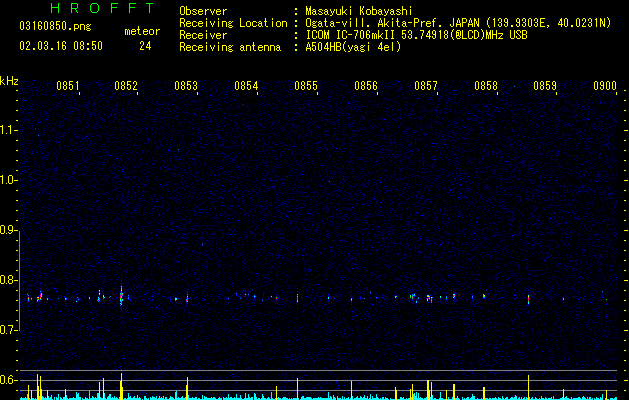
Task: Click the 0.9 kHz axis value
Action: 9,230
